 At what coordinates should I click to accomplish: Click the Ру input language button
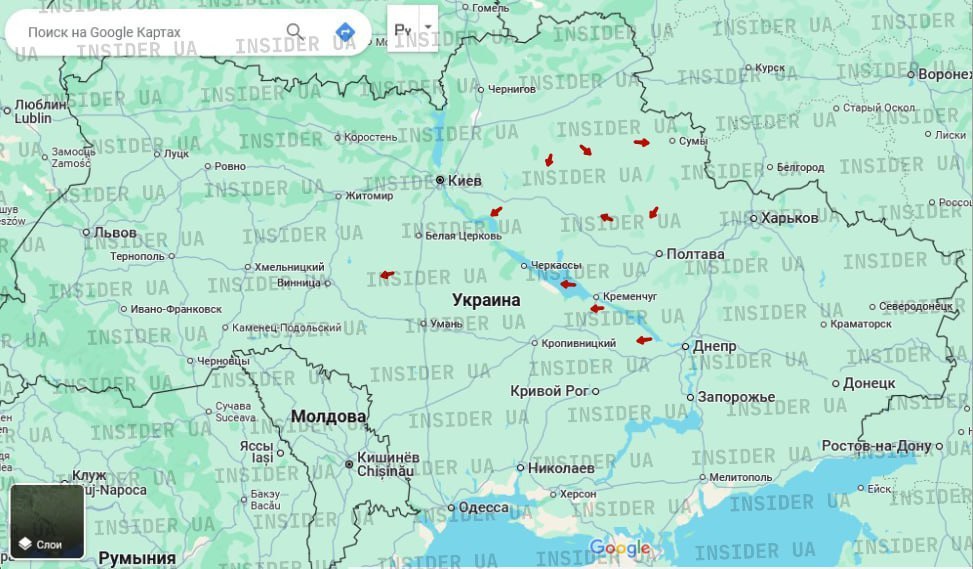[403, 29]
